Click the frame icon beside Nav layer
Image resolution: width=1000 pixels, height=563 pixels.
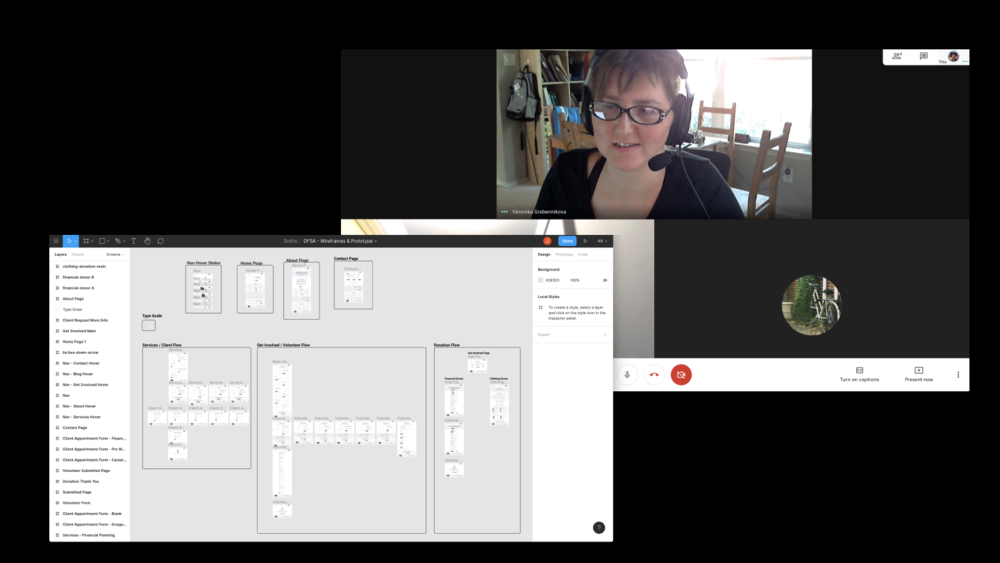pyautogui.click(x=57, y=395)
